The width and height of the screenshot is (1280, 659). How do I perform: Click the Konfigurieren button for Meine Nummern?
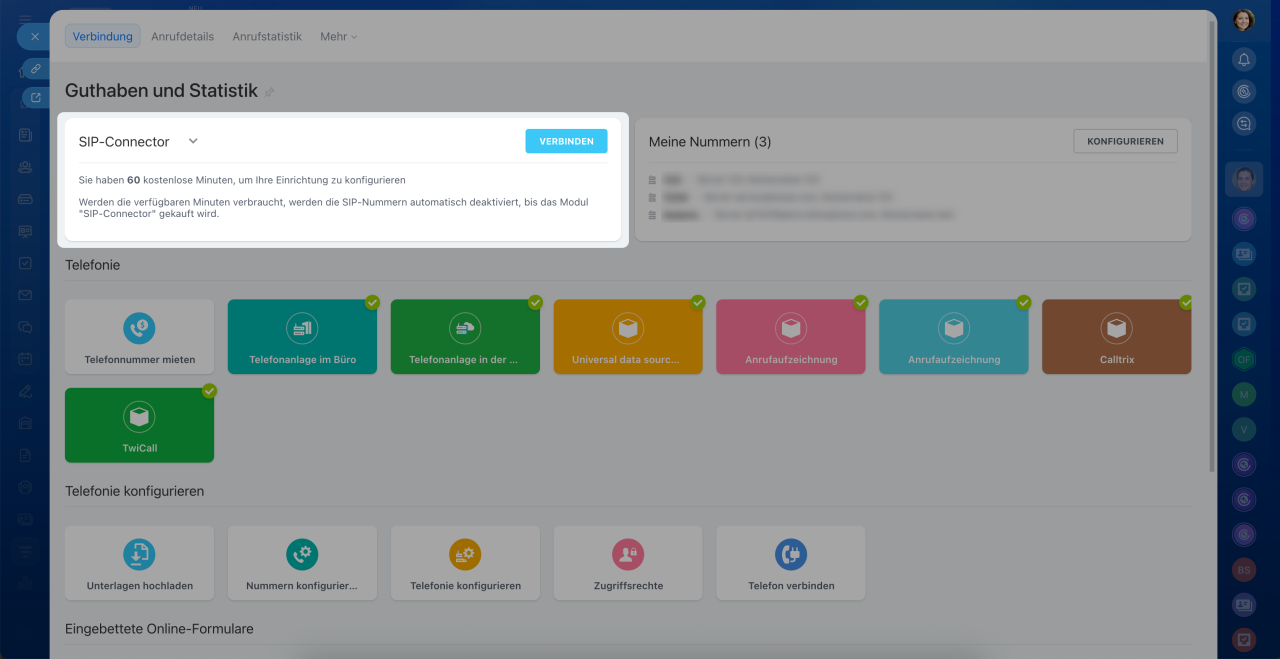pyautogui.click(x=1125, y=141)
